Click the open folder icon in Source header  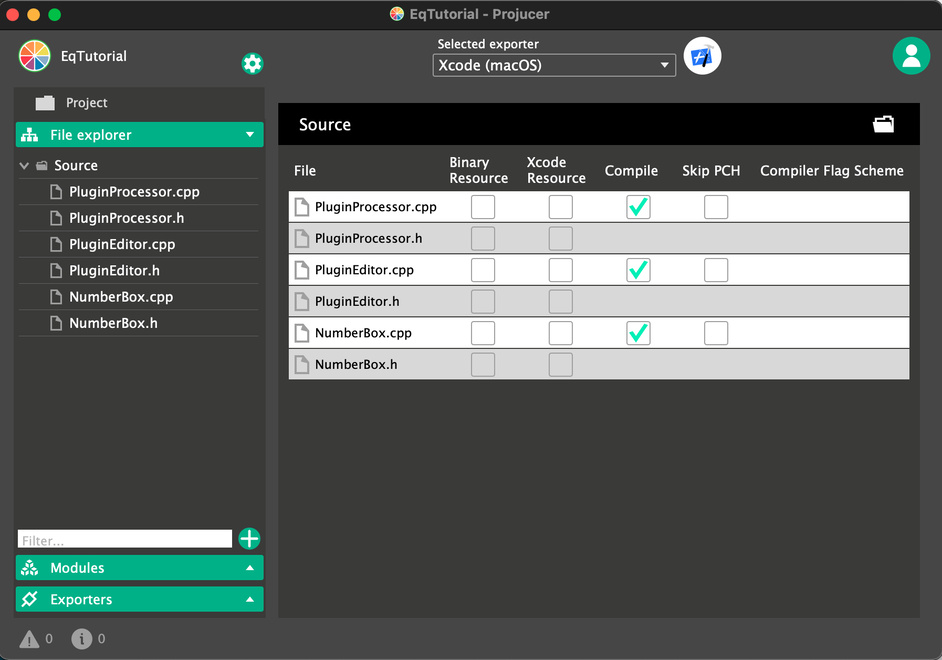[883, 124]
